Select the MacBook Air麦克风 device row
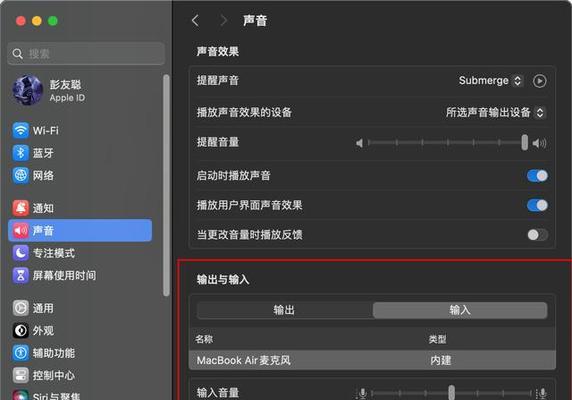572x400 pixels. 372,360
